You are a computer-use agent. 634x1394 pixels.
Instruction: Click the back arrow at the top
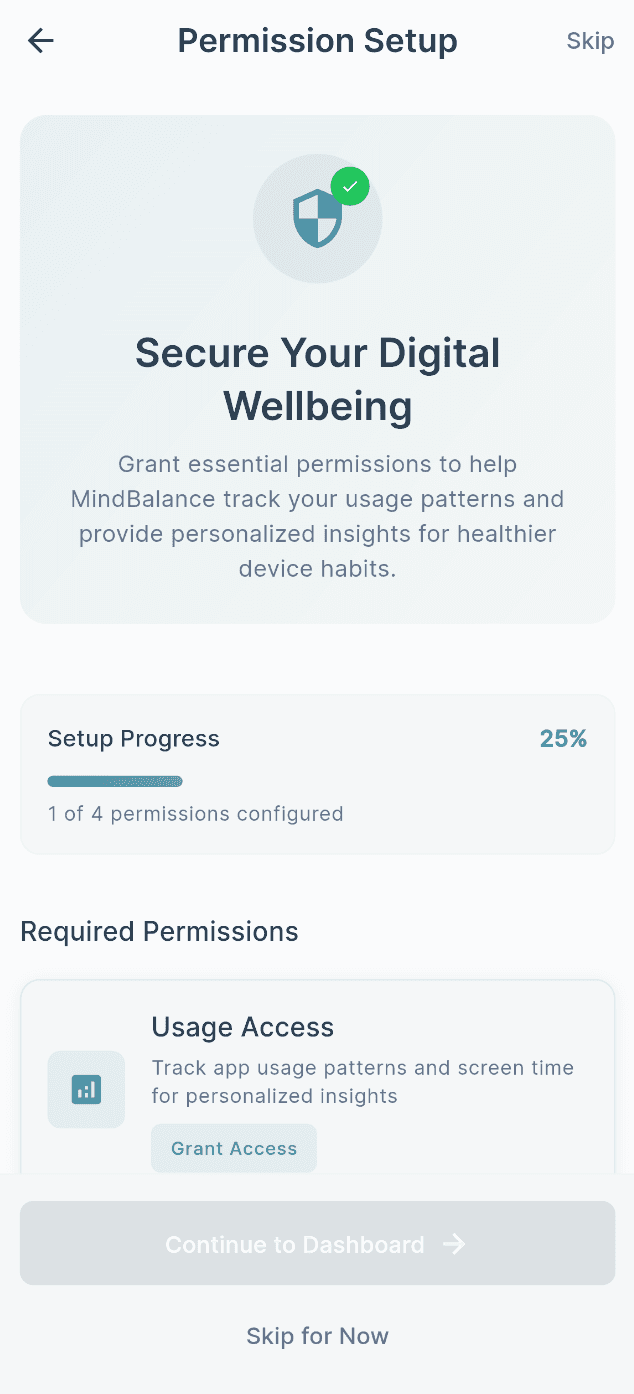tap(40, 41)
